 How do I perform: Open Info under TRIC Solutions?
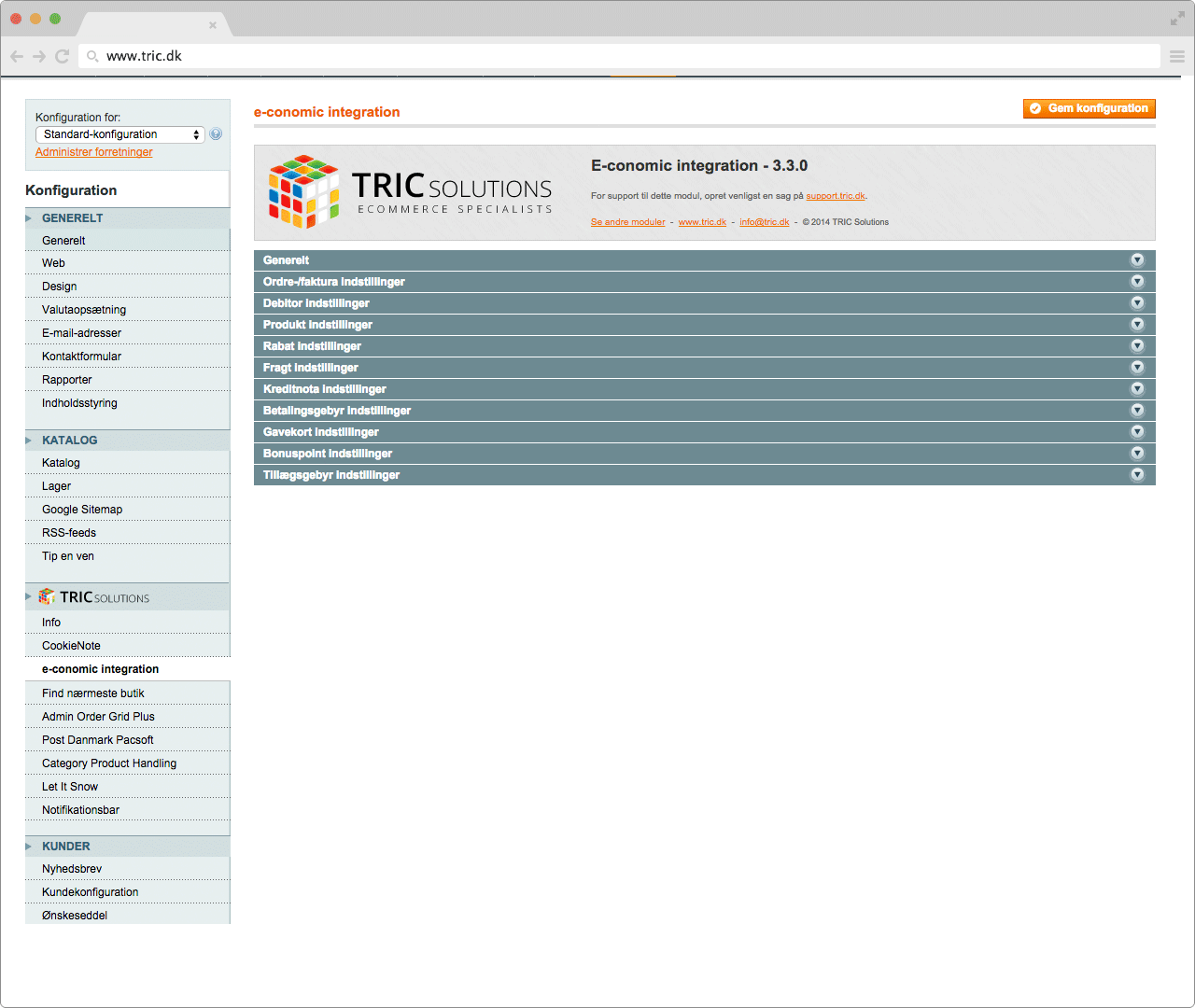[x=127, y=623]
